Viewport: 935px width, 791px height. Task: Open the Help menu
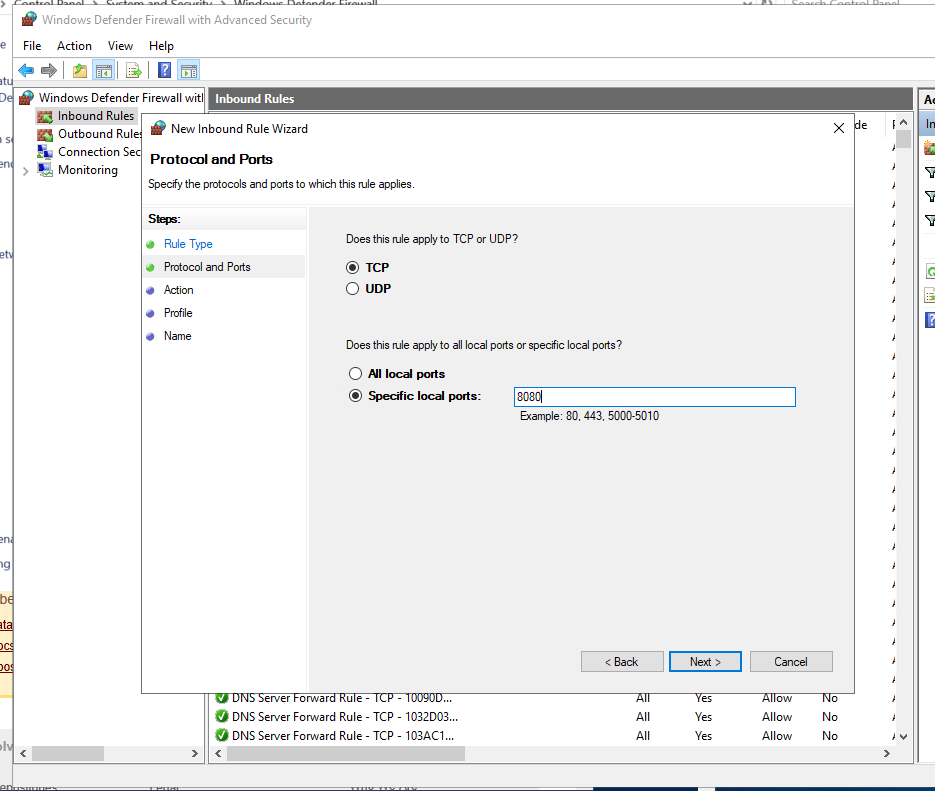(161, 46)
